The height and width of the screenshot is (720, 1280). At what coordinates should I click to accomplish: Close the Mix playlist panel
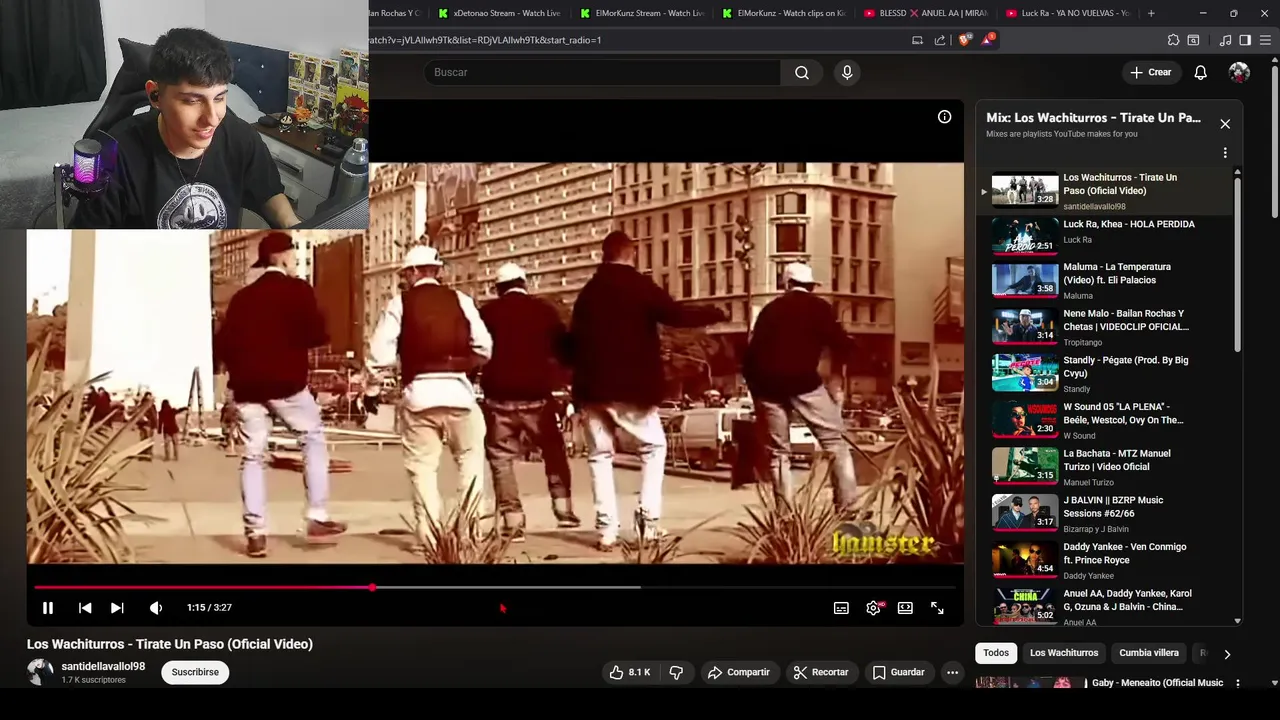[1225, 124]
